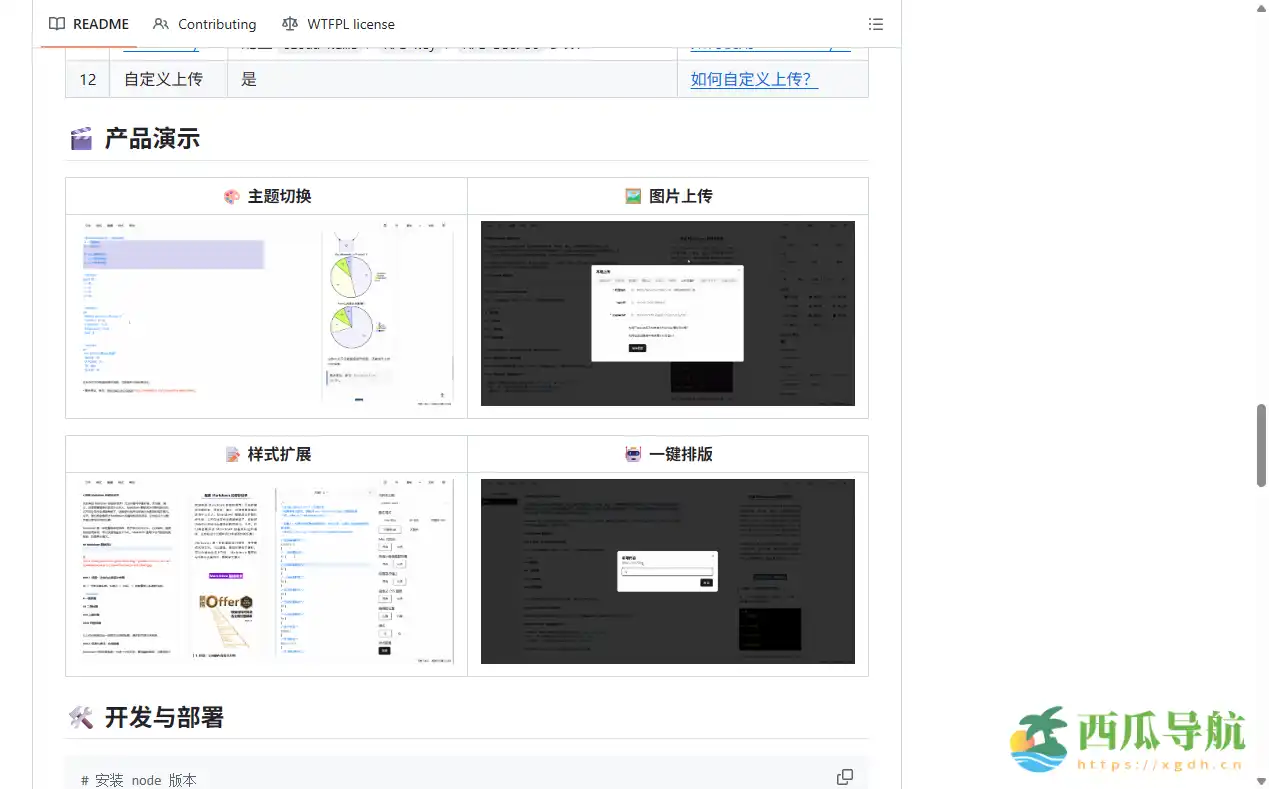Open the 主题切换 demo screenshot
The height and width of the screenshot is (789, 1269).
[x=265, y=313]
